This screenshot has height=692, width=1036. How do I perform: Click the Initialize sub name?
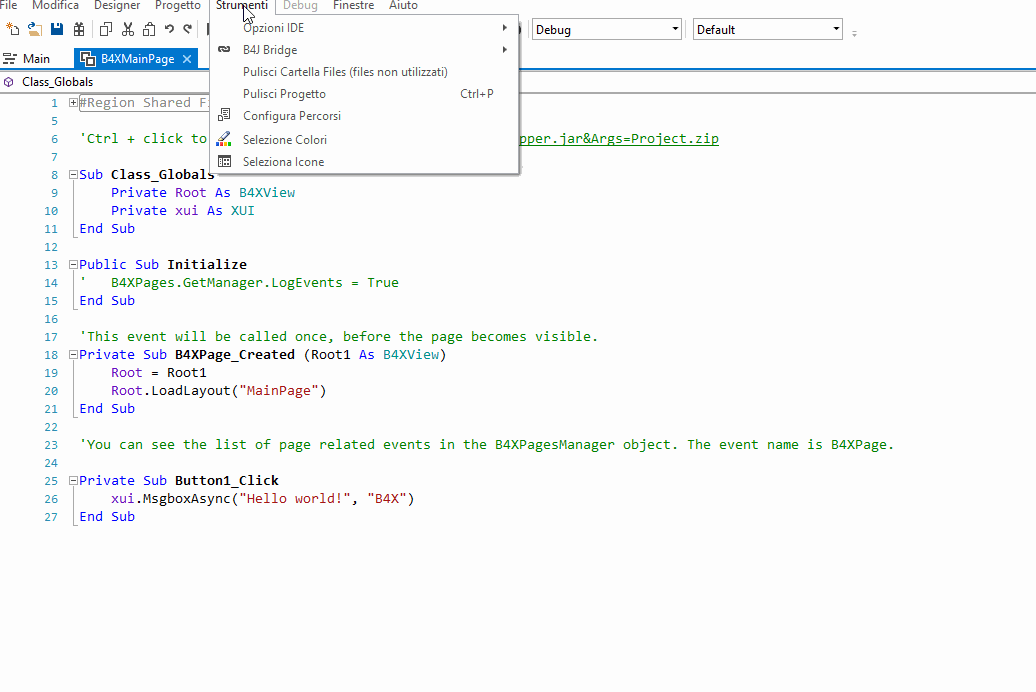pos(207,264)
